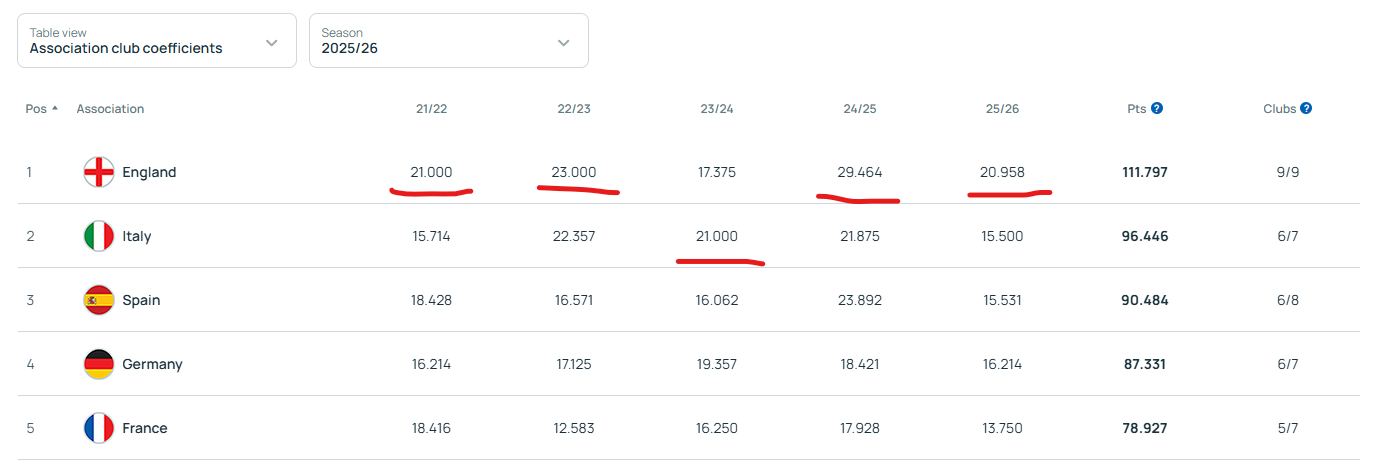Open the Season 2025/26 dropdown
Image resolution: width=1380 pixels, height=465 pixels.
pyautogui.click(x=448, y=41)
